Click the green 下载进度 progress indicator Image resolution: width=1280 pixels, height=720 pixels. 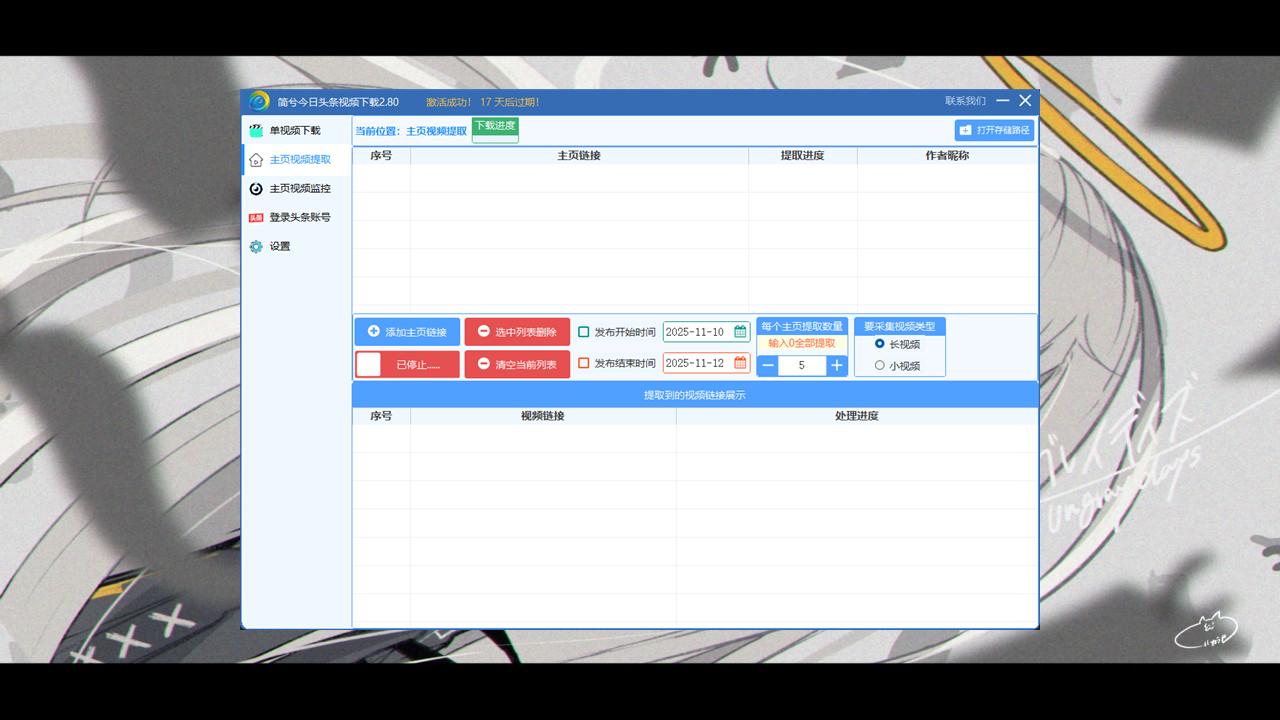pyautogui.click(x=495, y=130)
